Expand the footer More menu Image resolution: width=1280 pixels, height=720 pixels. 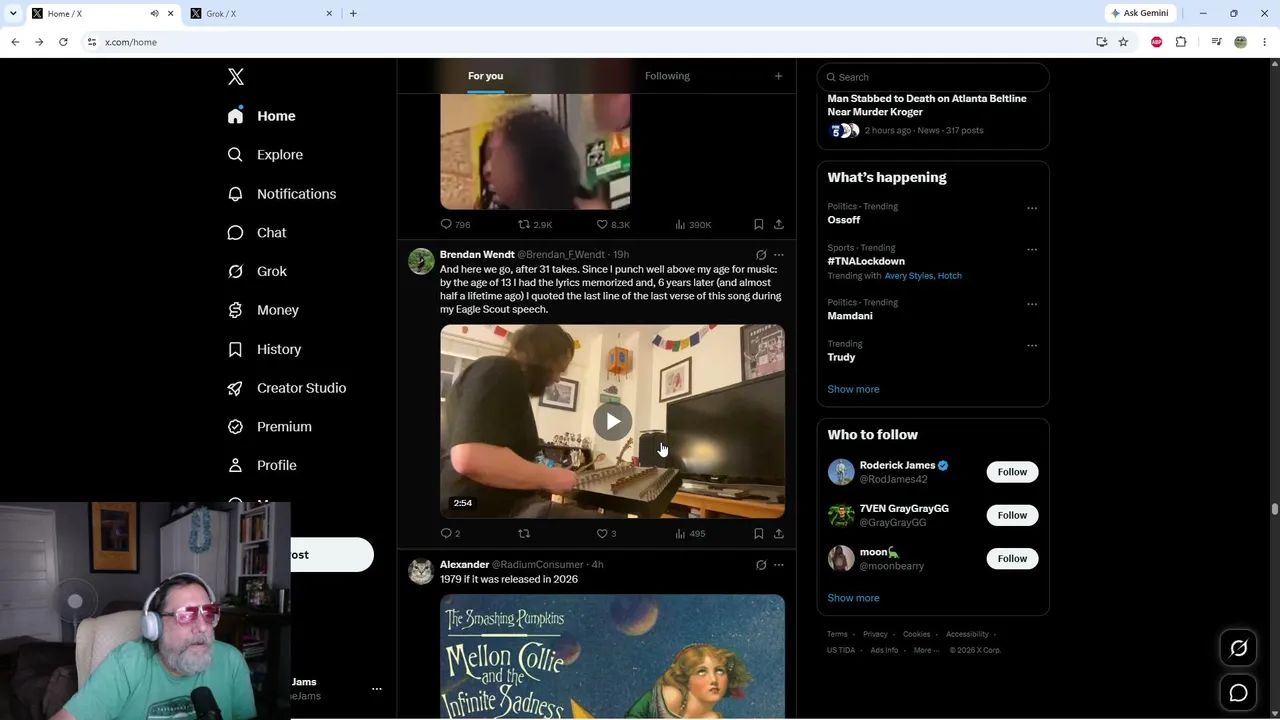point(926,650)
